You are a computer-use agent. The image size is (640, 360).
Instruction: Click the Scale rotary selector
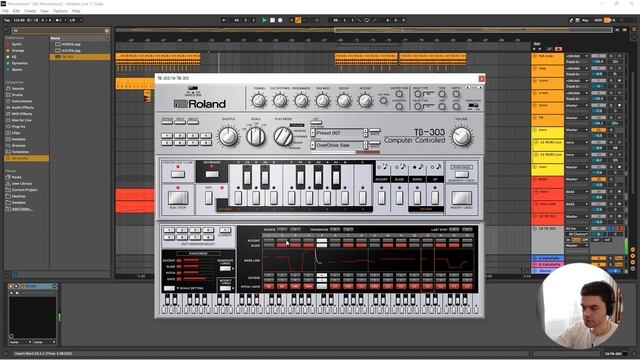(x=256, y=137)
